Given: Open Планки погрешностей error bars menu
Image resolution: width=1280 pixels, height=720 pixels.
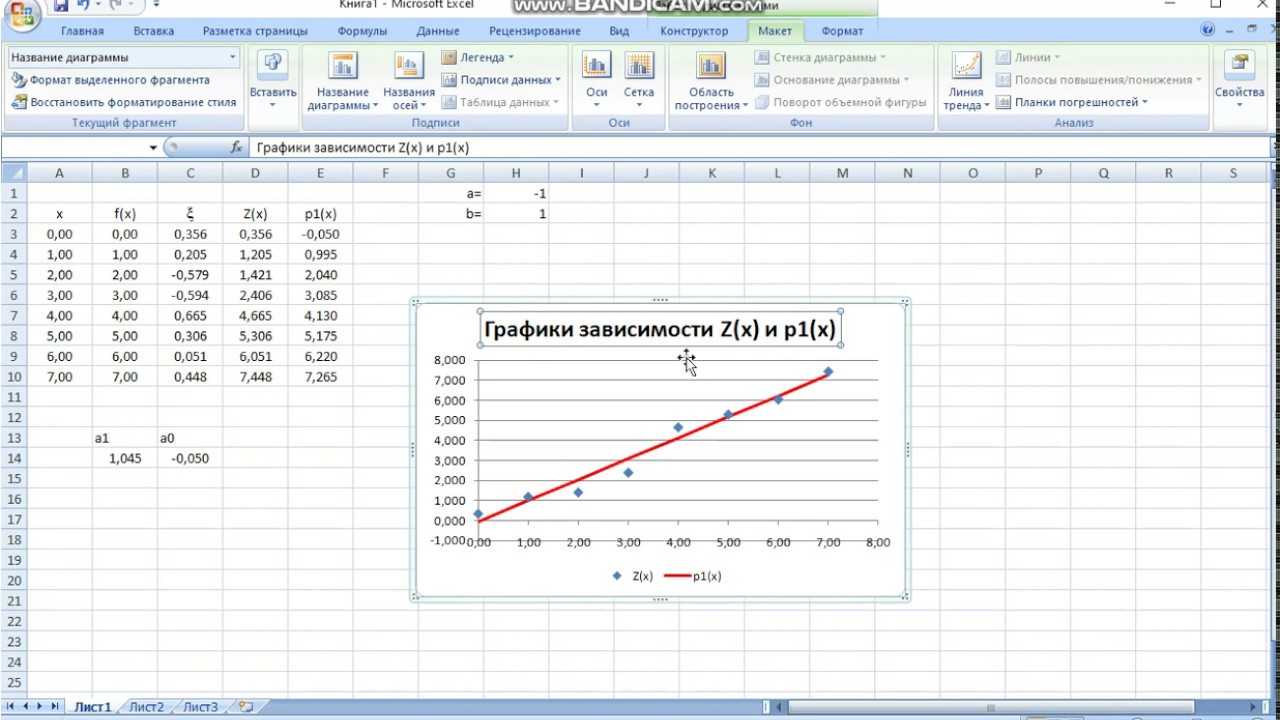Looking at the screenshot, I should (1072, 102).
